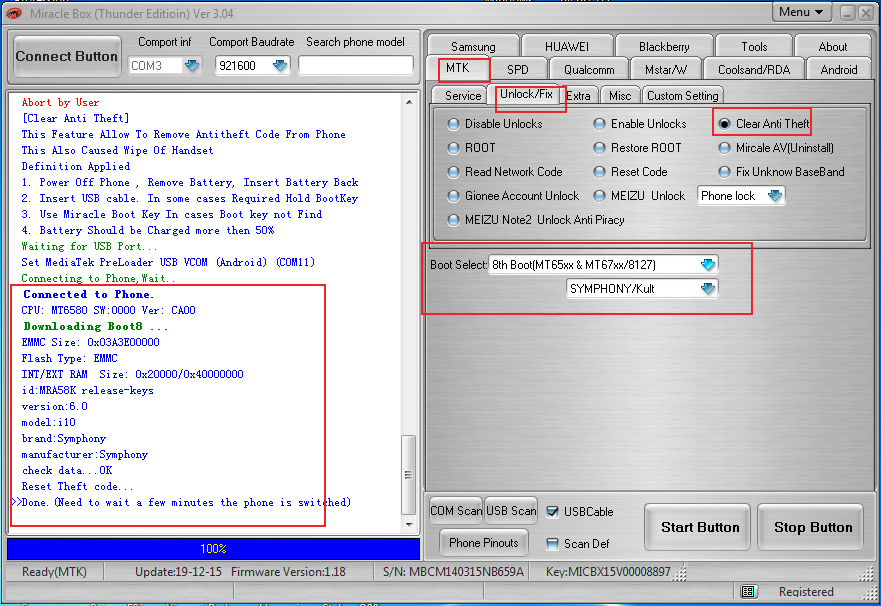
Task: Click the Miracle Box app icon in title bar
Action: click(14, 13)
